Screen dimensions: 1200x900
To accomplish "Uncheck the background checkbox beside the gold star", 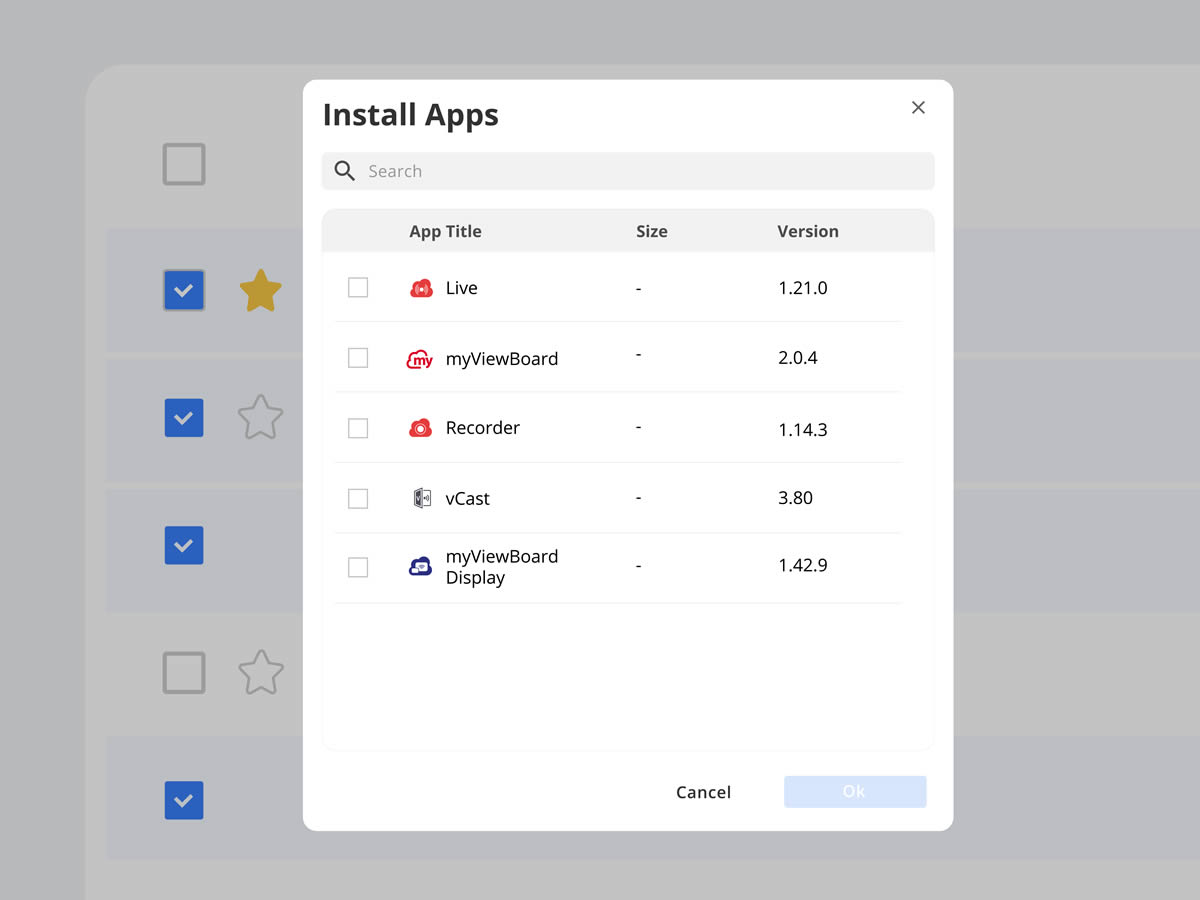I will point(184,290).
